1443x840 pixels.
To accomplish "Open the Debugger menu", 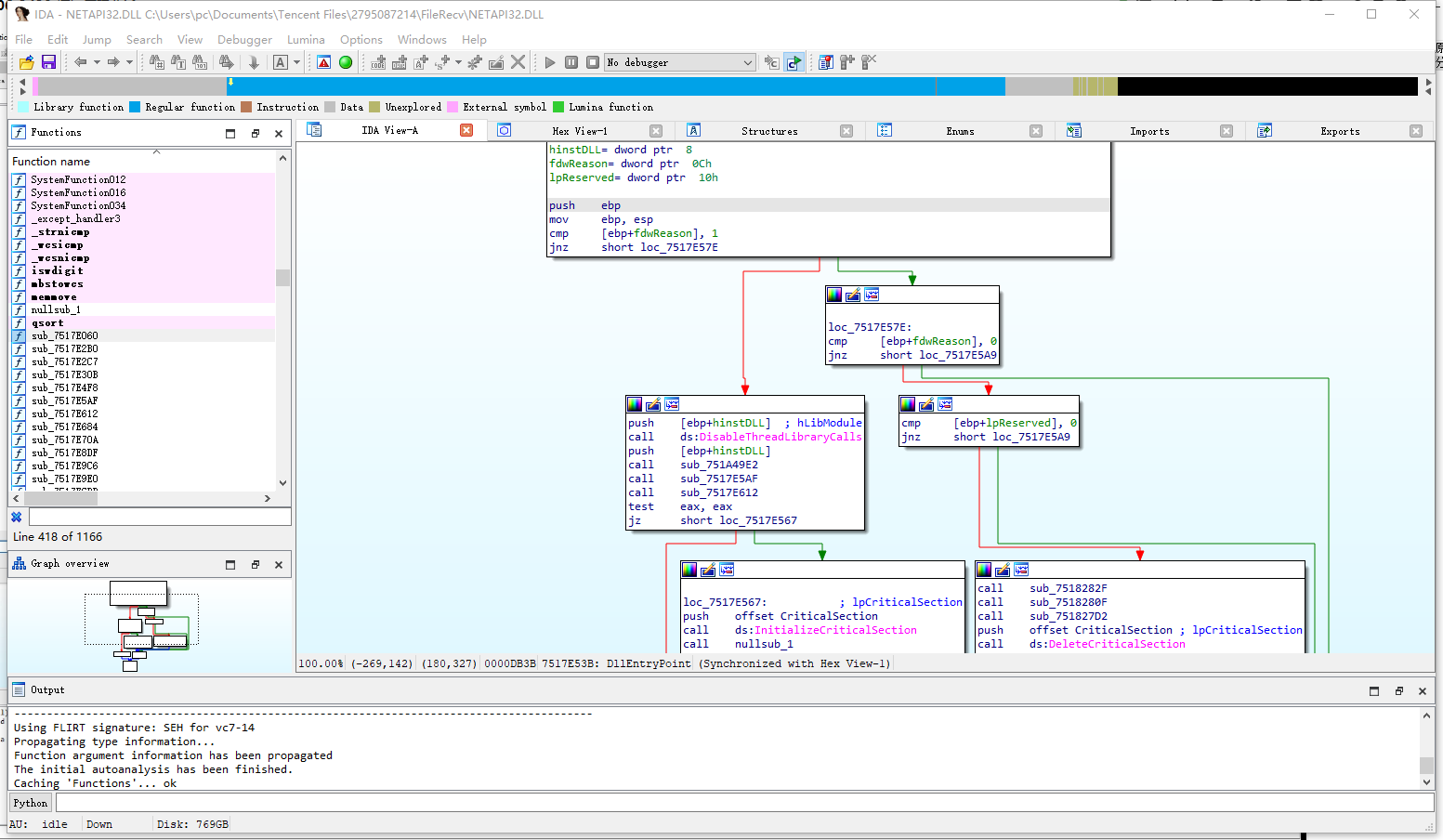I will (244, 40).
